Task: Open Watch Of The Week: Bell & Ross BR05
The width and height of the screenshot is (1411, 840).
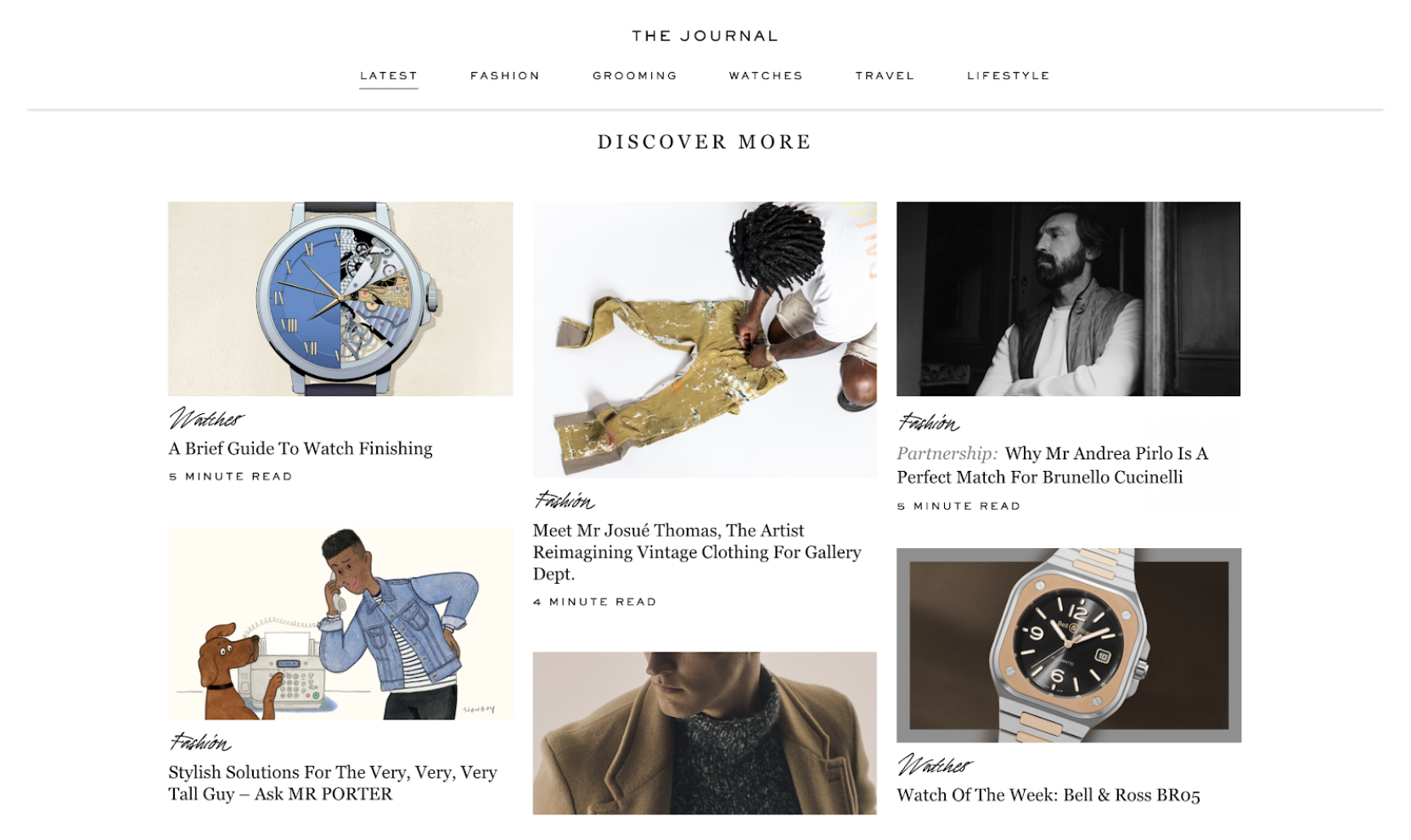Action: click(x=1048, y=795)
